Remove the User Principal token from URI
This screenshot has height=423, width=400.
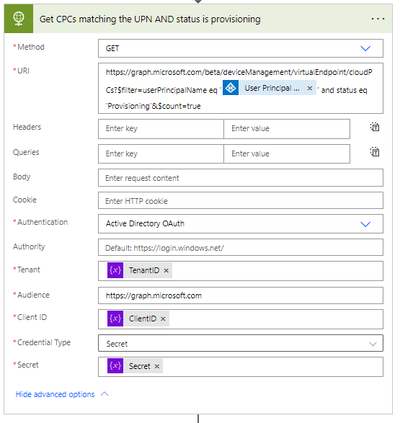pyautogui.click(x=310, y=88)
